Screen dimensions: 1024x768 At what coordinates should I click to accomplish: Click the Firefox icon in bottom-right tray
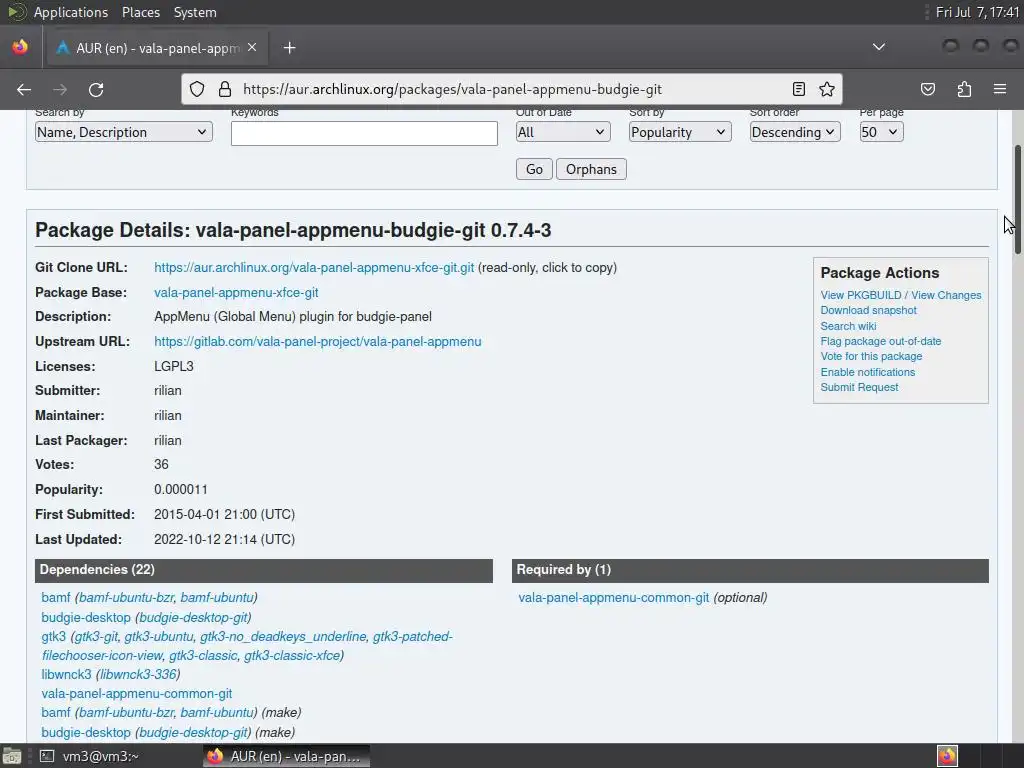tap(947, 756)
